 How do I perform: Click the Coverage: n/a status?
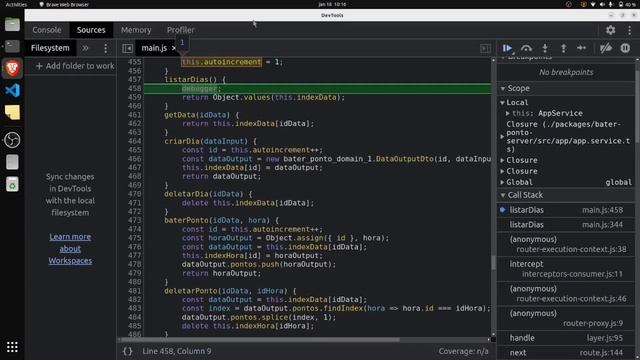coord(463,351)
